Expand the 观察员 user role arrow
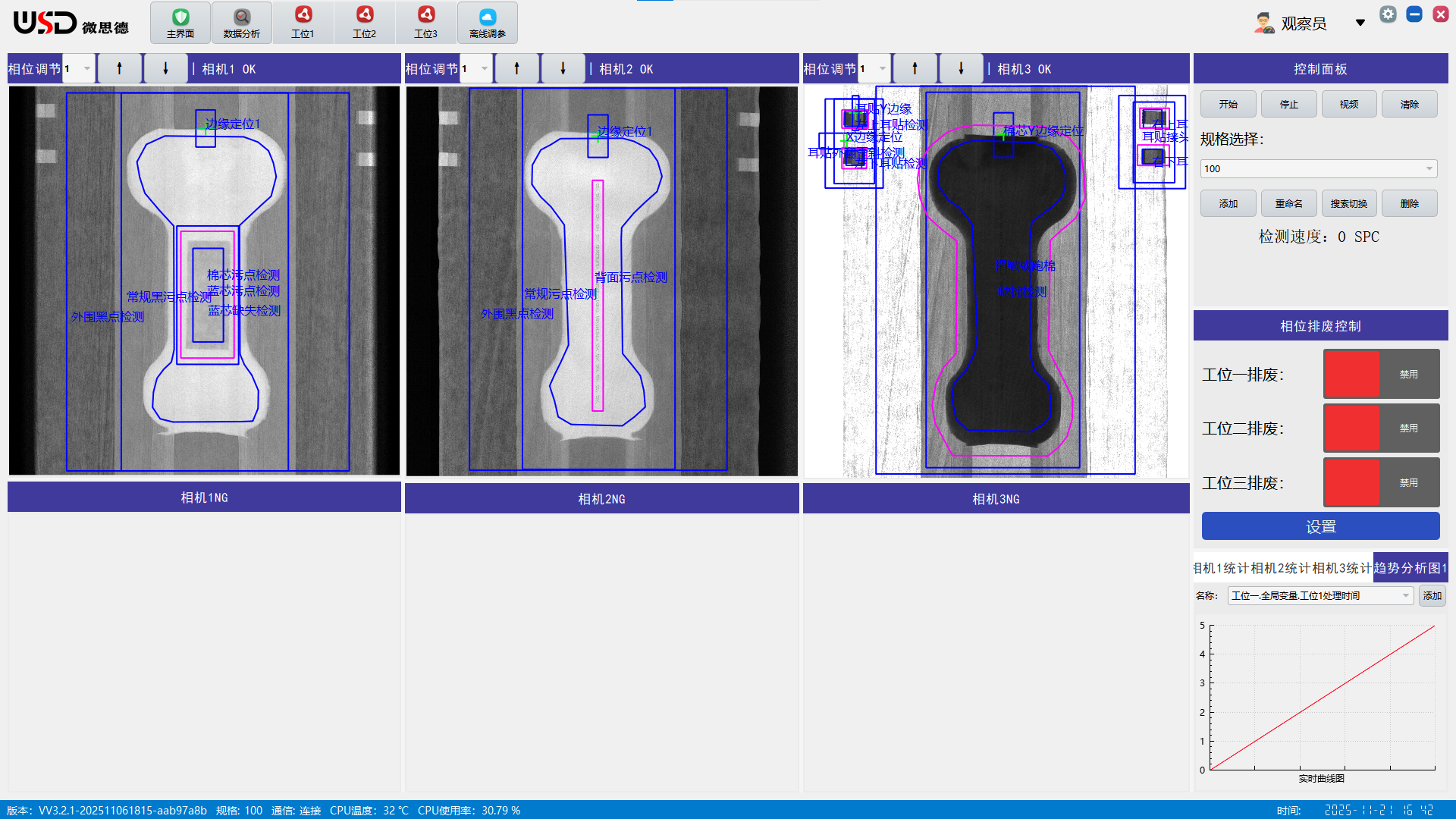 click(x=1360, y=23)
